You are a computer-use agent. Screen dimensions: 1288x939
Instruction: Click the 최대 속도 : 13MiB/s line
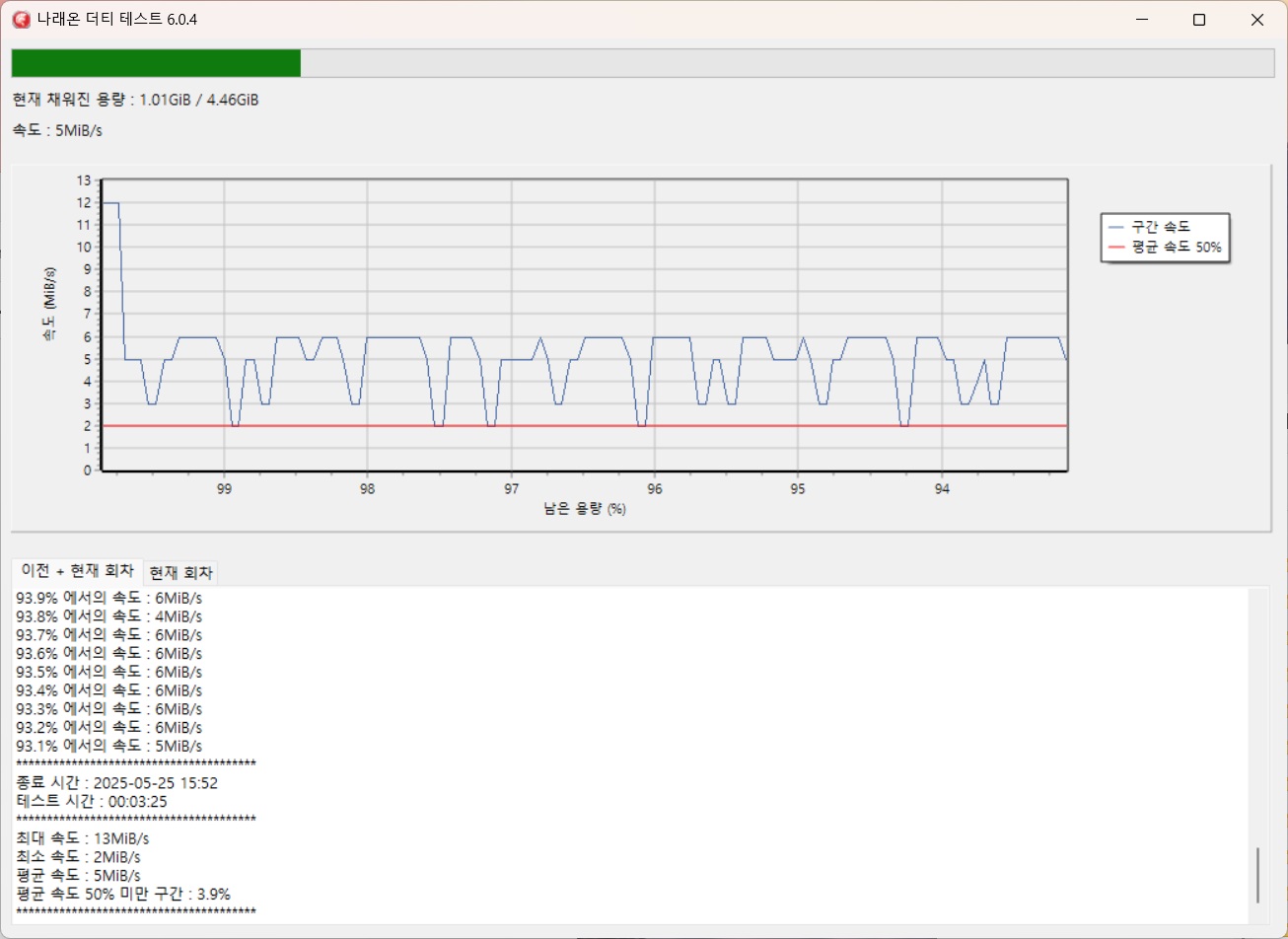(x=83, y=838)
